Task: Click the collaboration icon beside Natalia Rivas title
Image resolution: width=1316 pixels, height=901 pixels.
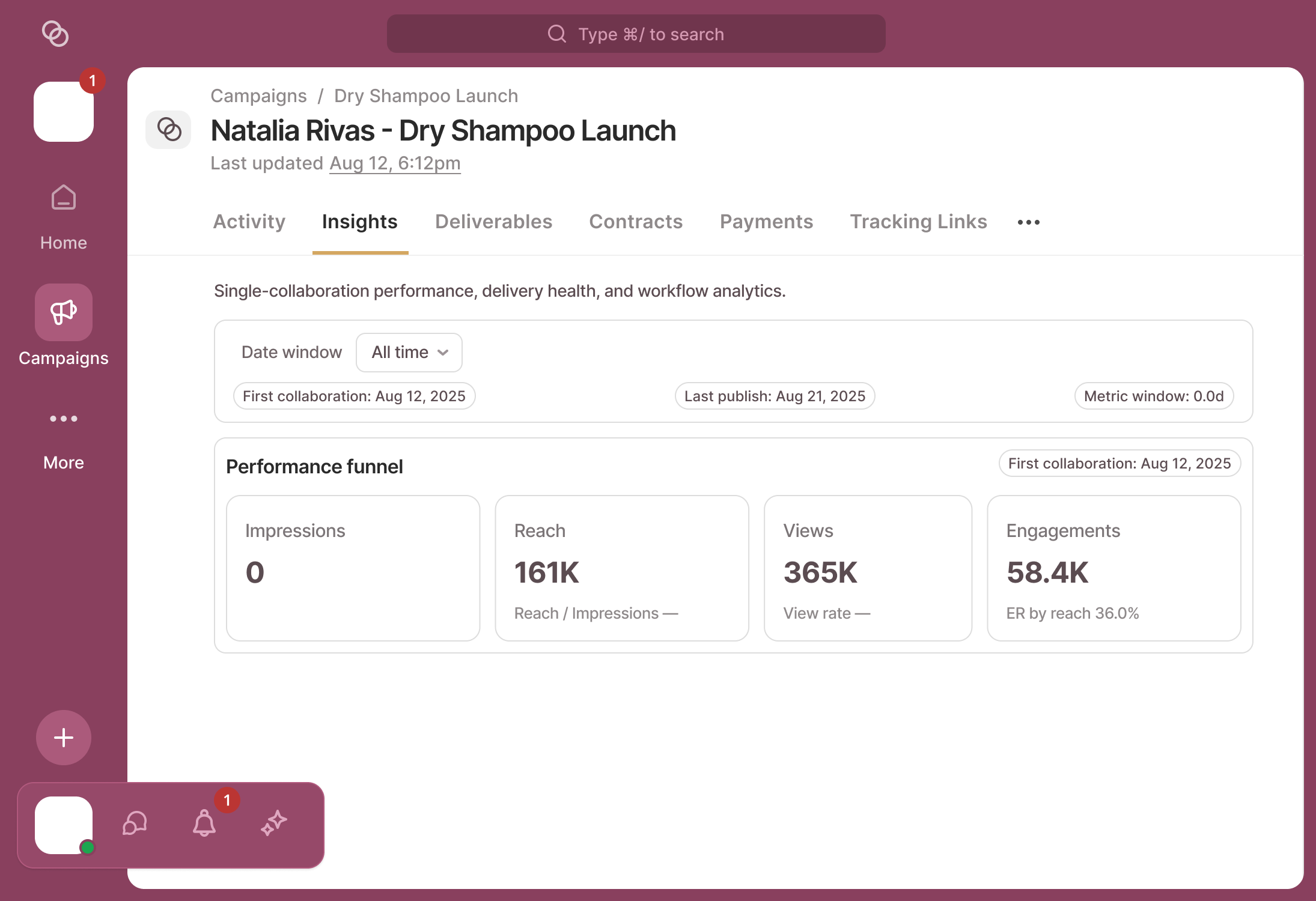Action: [168, 129]
